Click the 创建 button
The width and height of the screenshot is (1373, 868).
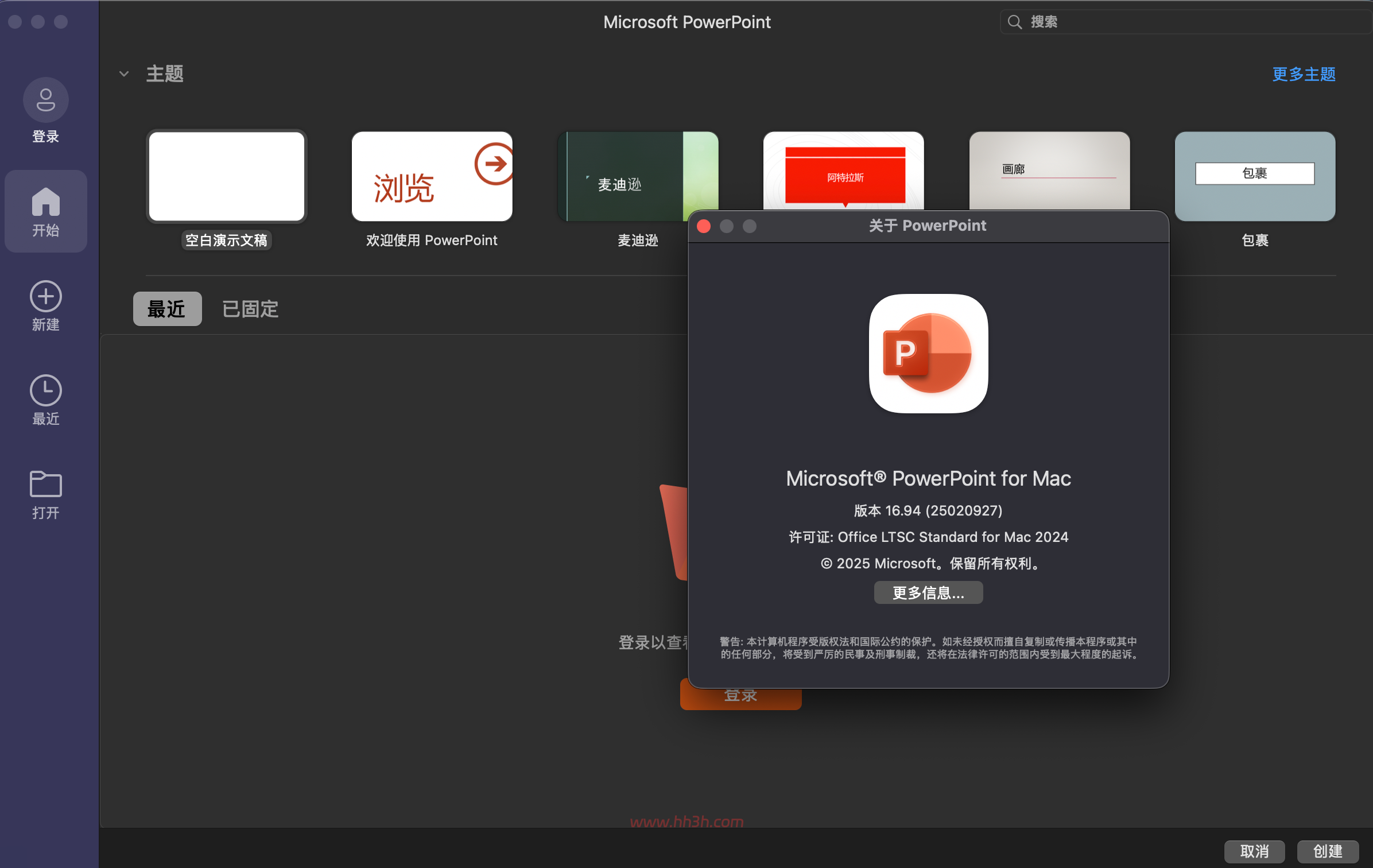pyautogui.click(x=1328, y=851)
